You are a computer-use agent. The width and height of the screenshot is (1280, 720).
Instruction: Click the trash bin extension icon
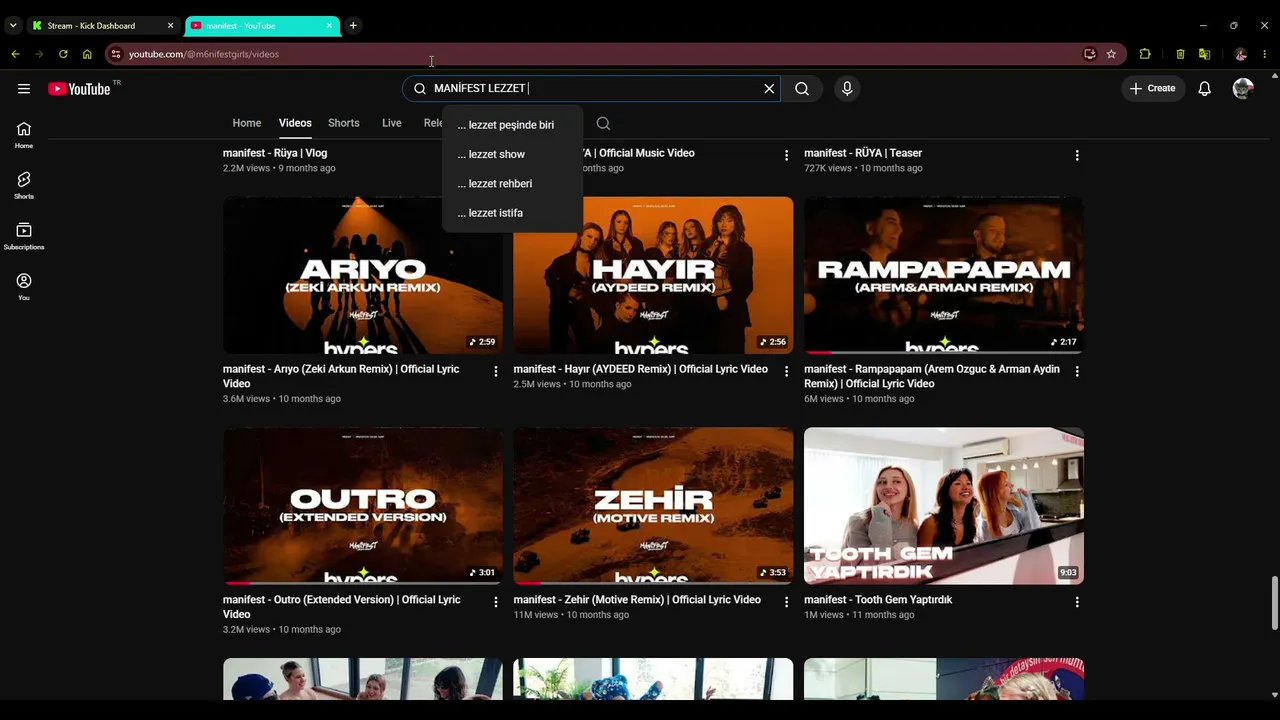click(x=1180, y=54)
